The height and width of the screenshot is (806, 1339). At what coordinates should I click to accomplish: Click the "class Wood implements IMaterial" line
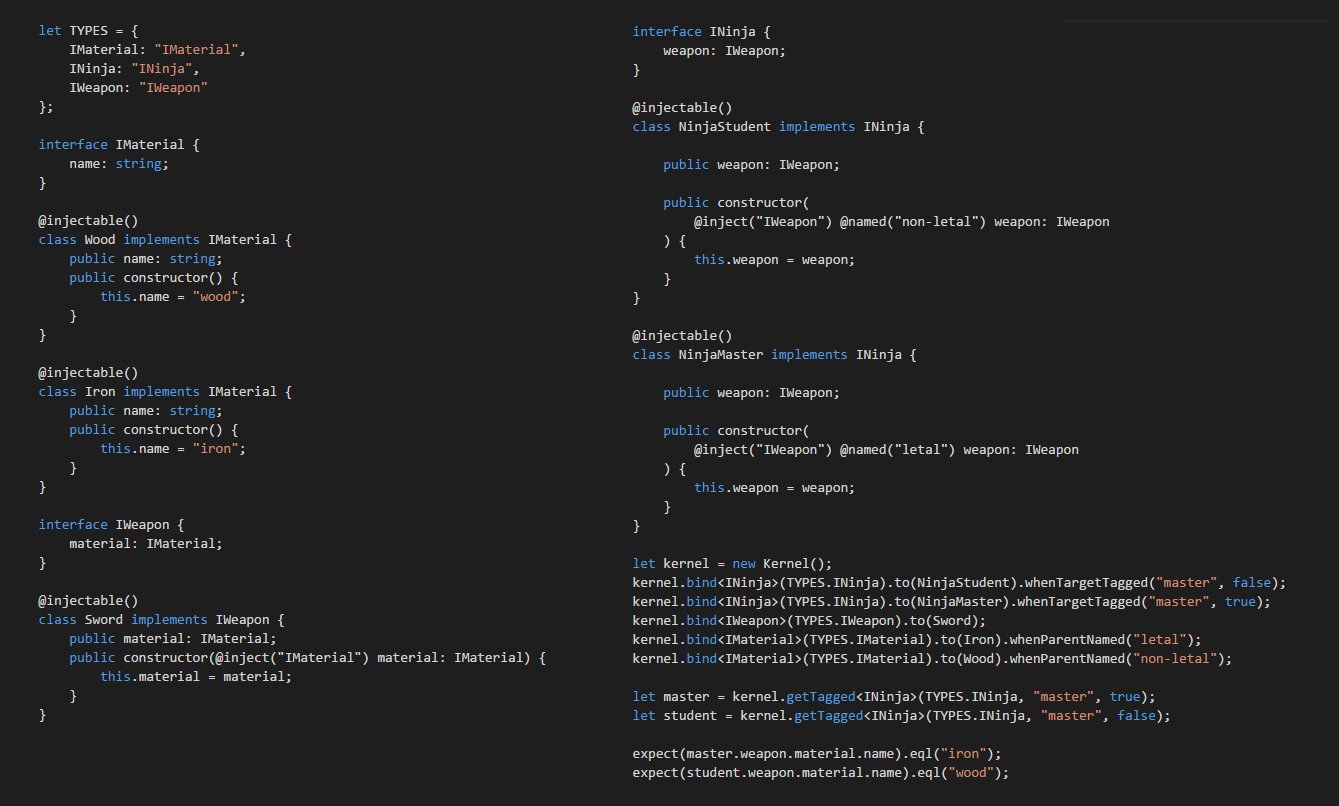[165, 240]
